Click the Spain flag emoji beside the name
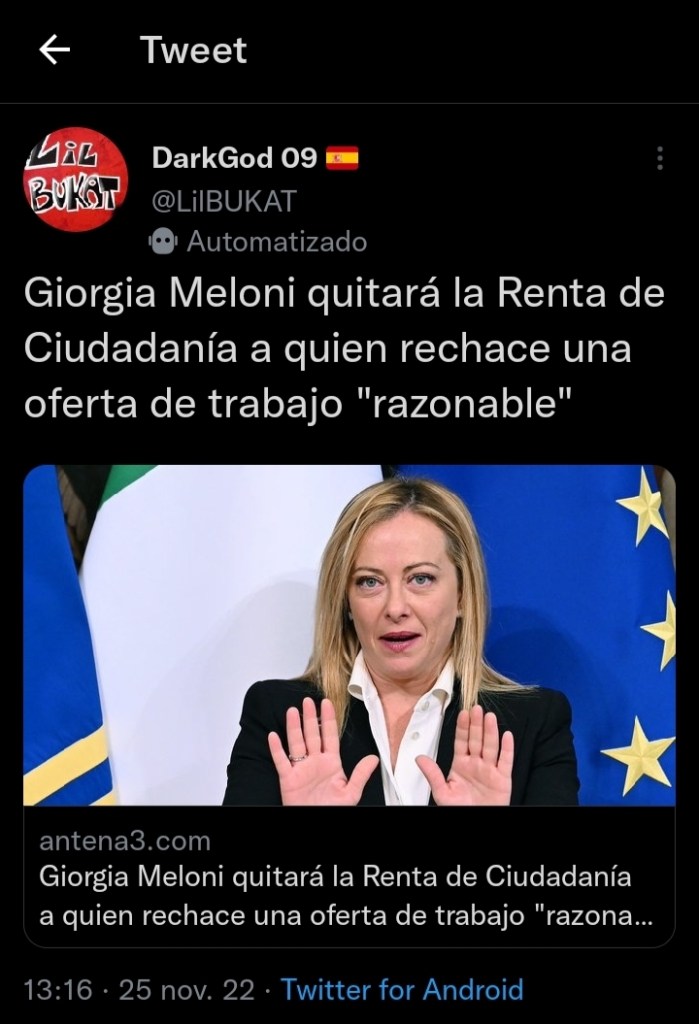 coord(342,158)
